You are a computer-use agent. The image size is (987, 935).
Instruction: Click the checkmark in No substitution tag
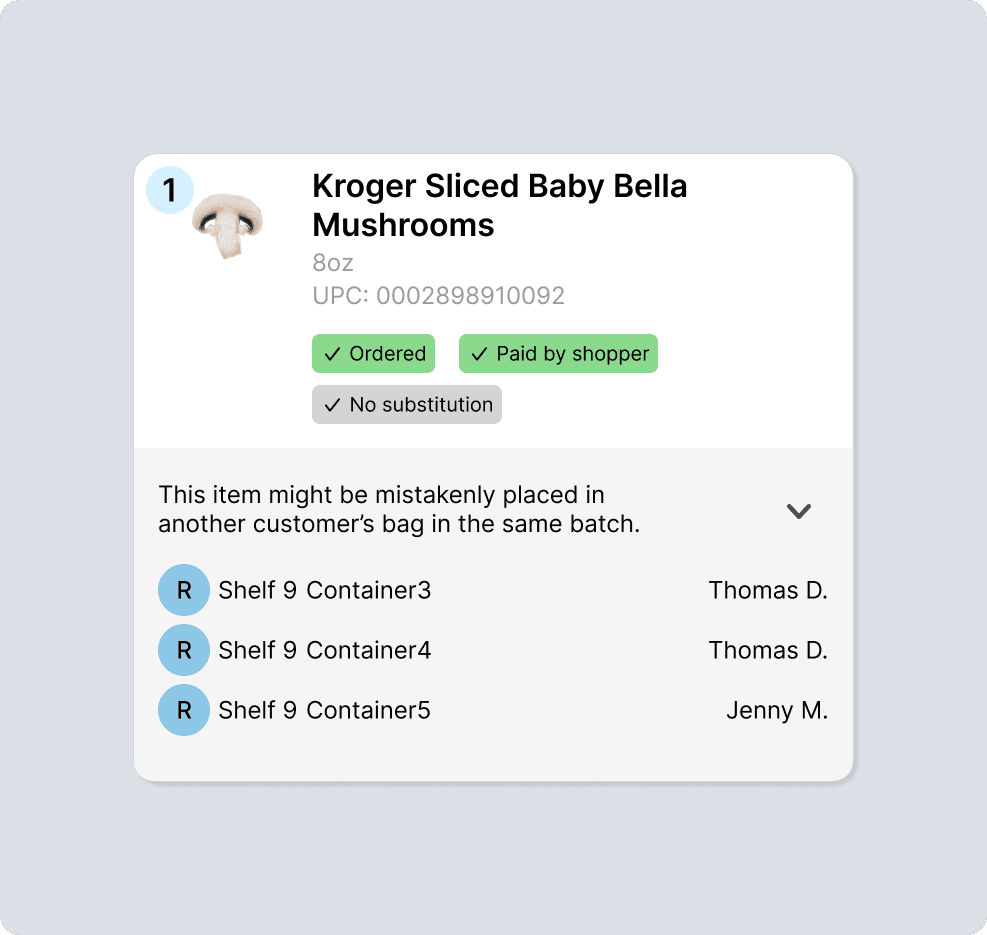click(332, 405)
